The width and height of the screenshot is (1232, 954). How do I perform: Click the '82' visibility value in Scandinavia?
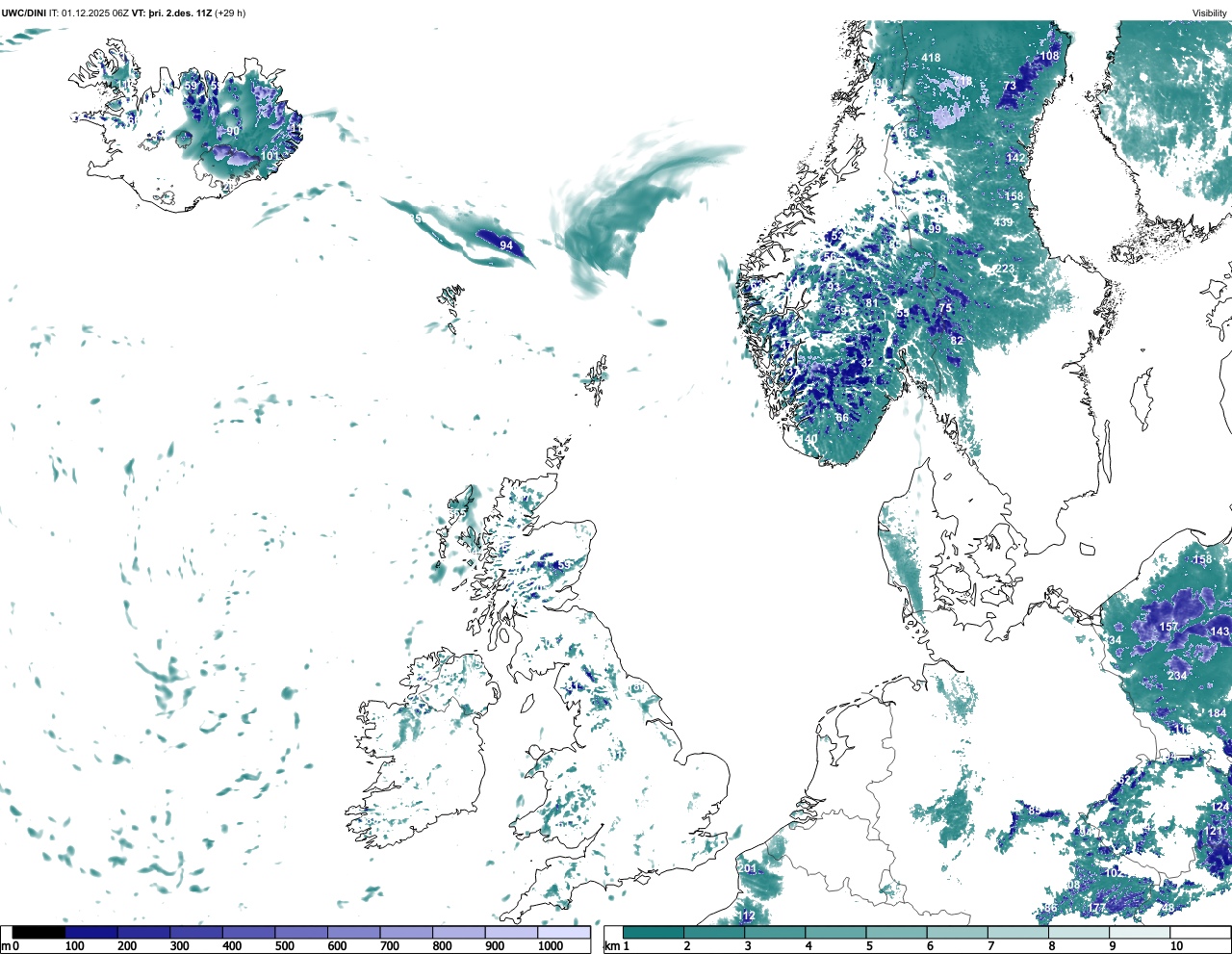(957, 341)
